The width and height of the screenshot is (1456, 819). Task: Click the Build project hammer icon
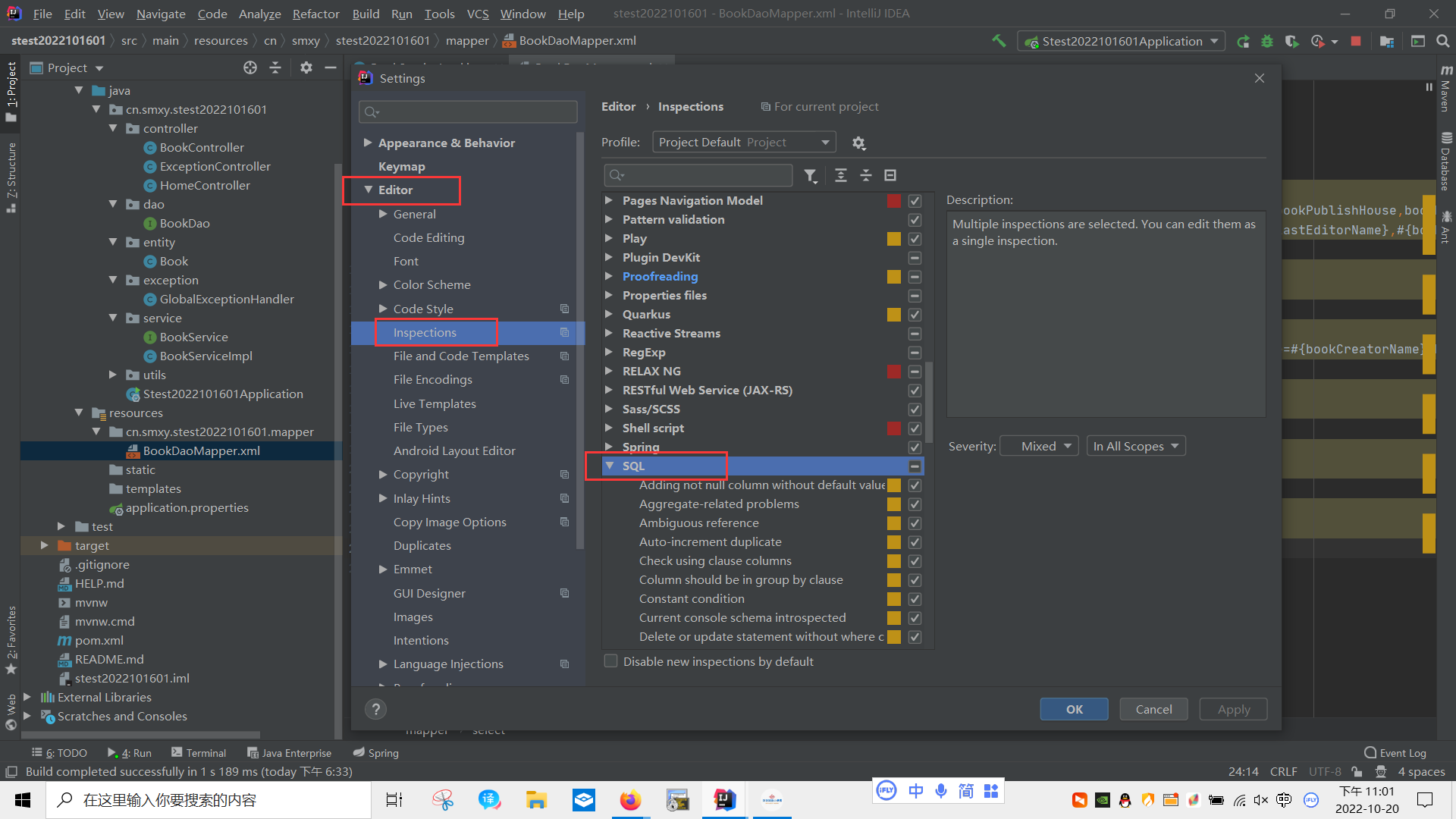(x=999, y=41)
